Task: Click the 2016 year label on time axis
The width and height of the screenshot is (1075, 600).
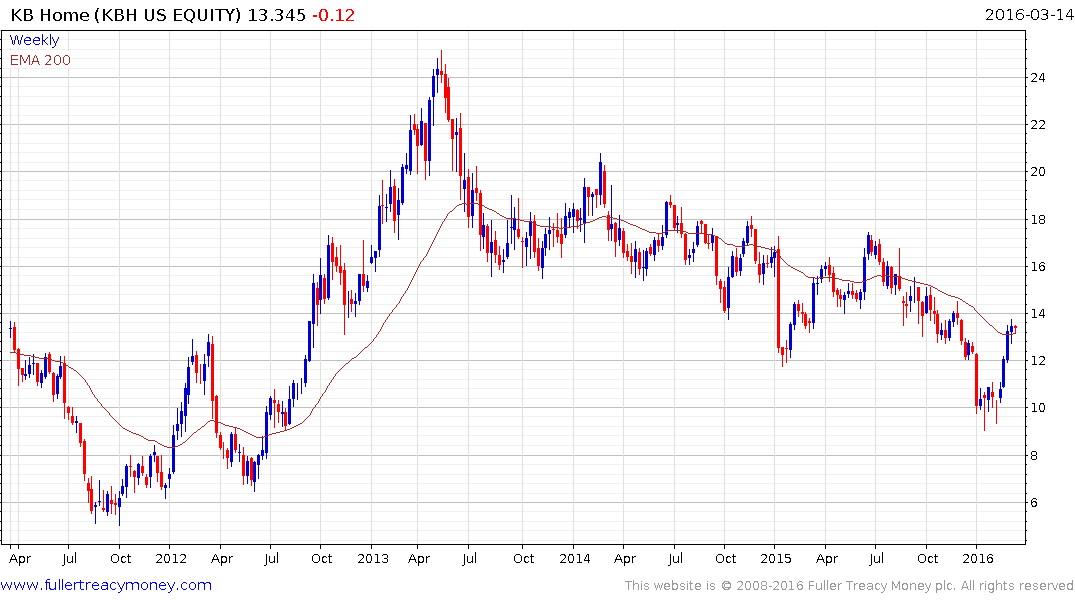Action: click(x=978, y=558)
